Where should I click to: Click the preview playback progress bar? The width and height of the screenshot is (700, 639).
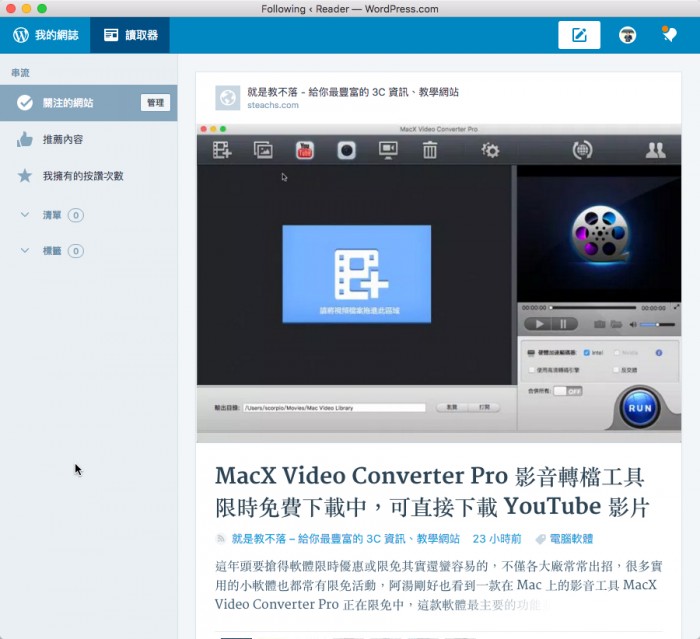click(x=593, y=308)
